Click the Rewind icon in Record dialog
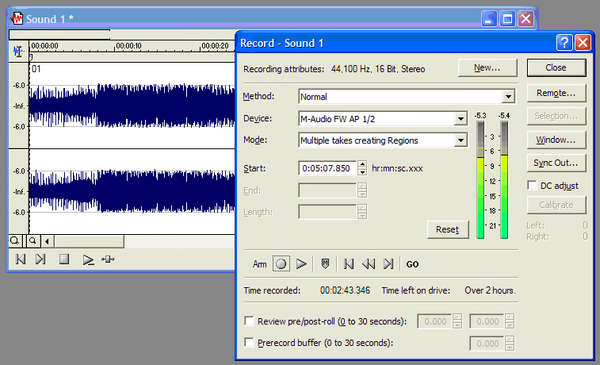600x365 pixels. coord(368,264)
